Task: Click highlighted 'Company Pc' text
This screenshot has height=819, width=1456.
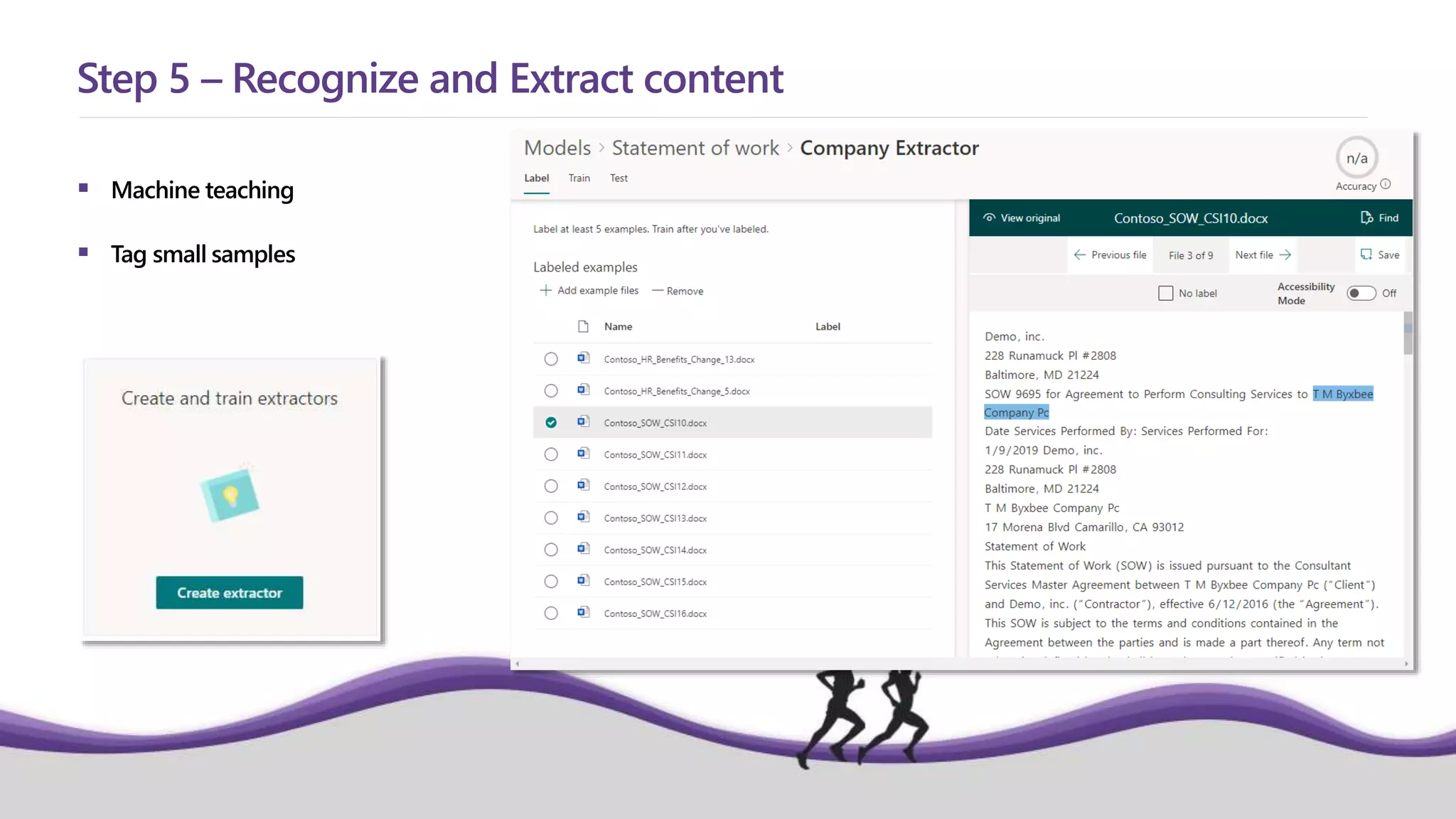Action: (x=1017, y=412)
